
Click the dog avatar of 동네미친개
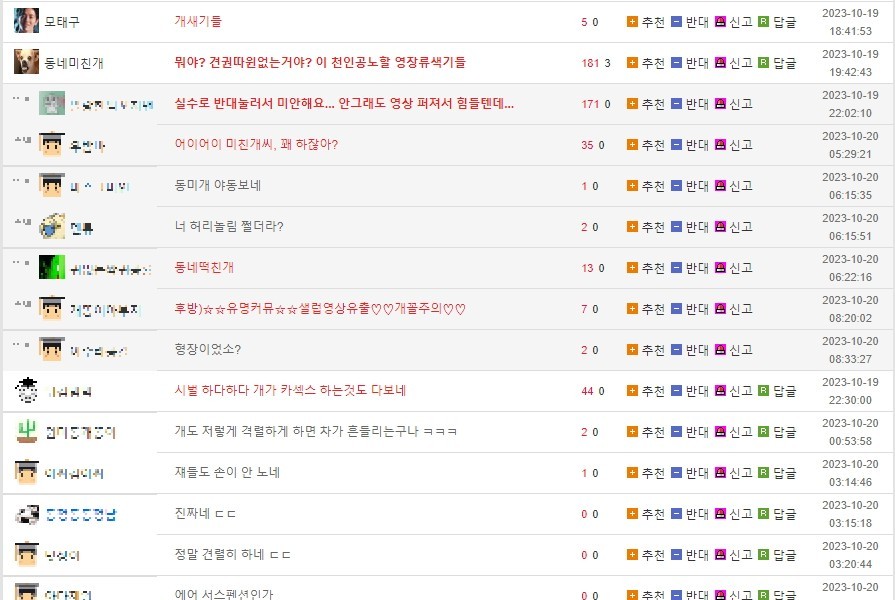click(x=27, y=62)
